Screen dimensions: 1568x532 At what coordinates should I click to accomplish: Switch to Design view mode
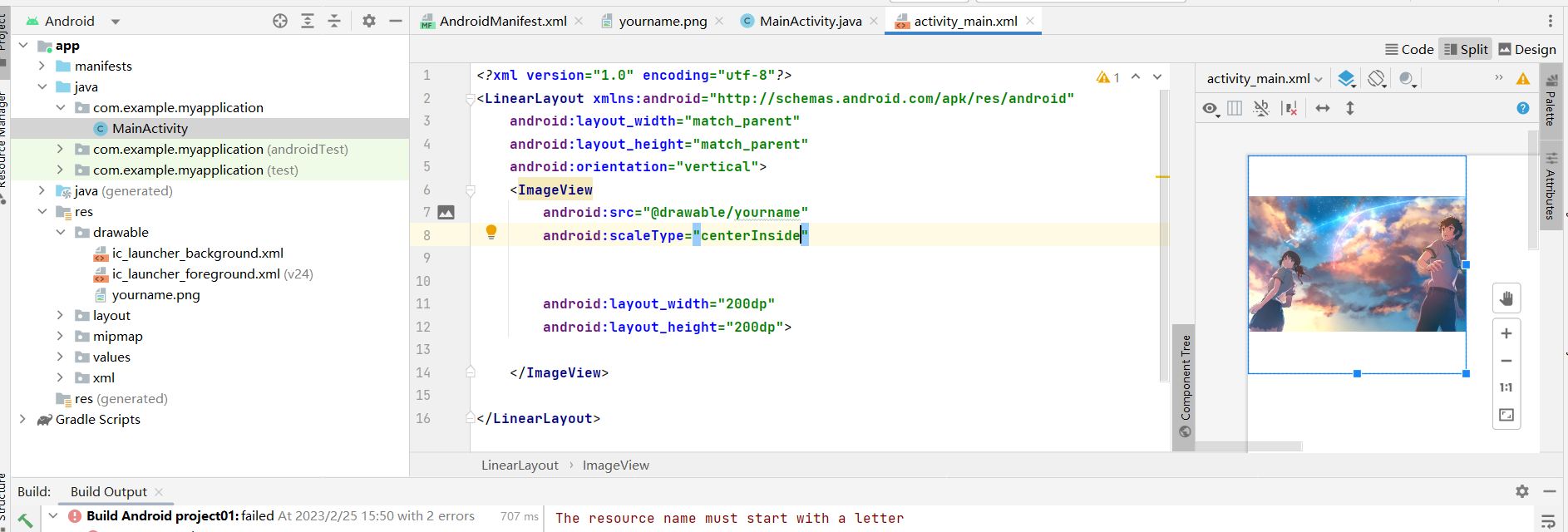pyautogui.click(x=1527, y=49)
